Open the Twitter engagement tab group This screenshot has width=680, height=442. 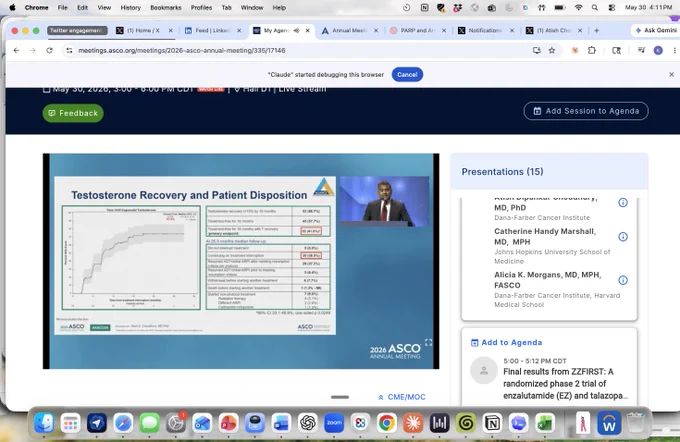tap(77, 30)
